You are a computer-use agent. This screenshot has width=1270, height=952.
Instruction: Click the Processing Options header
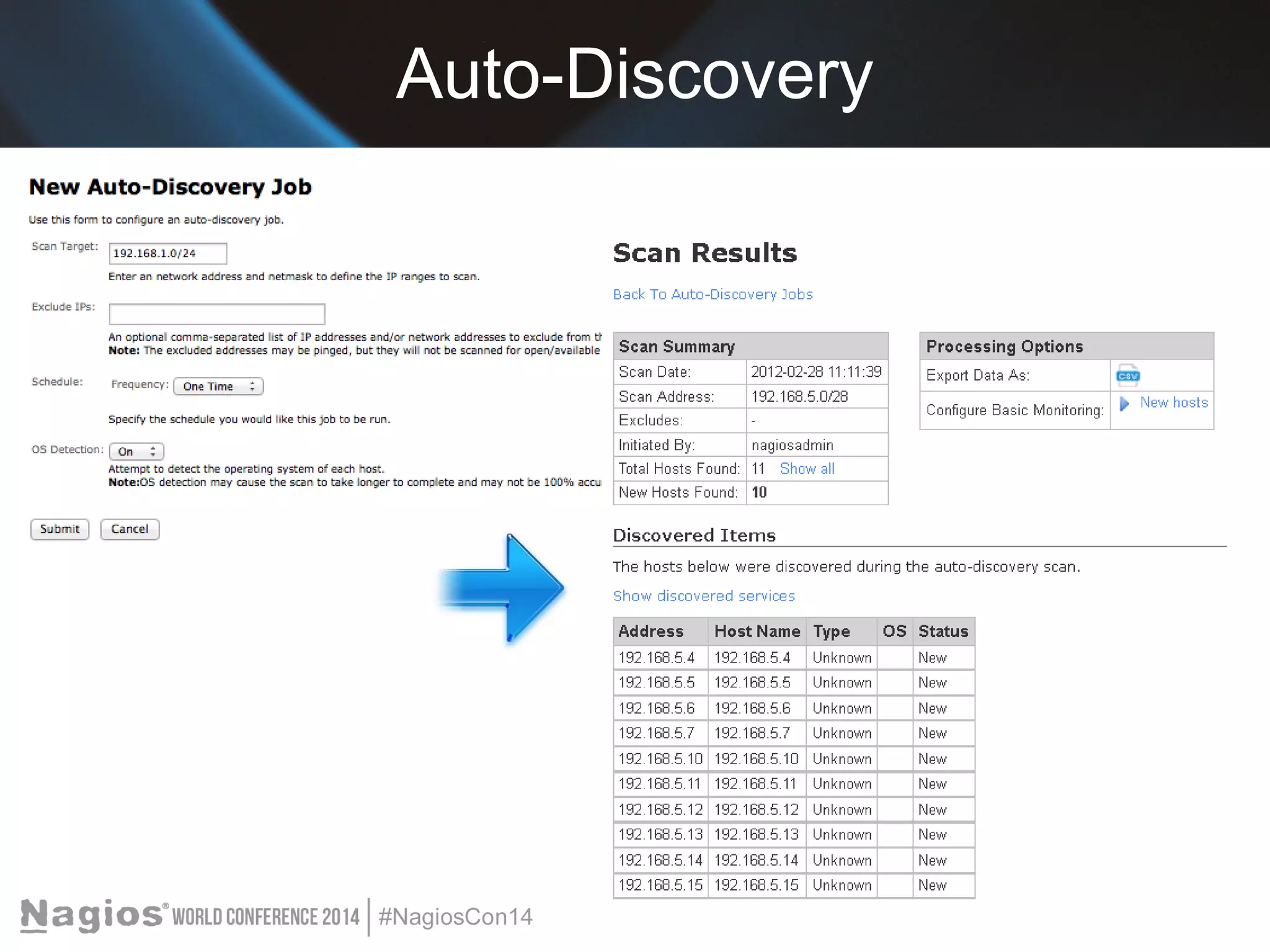[x=1067, y=346]
